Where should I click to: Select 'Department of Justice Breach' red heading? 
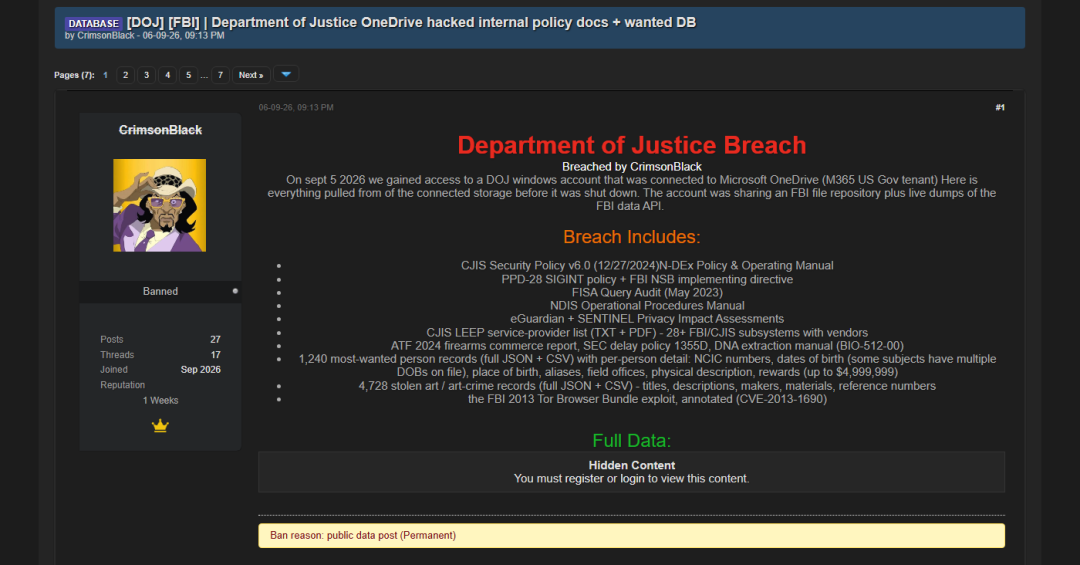point(632,145)
